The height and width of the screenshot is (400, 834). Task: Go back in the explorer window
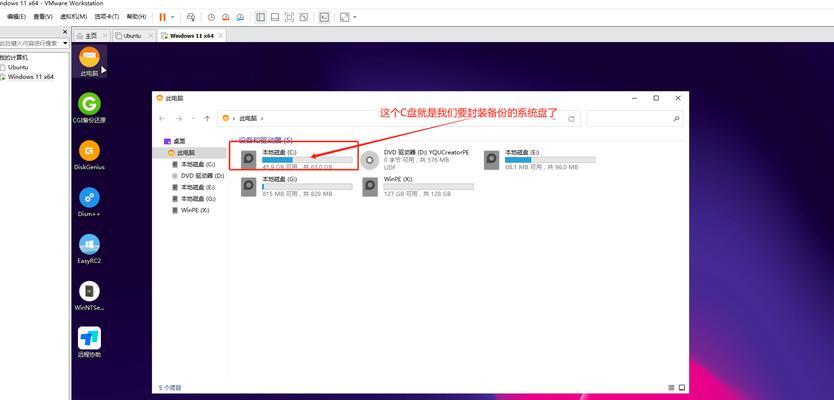pyautogui.click(x=162, y=119)
